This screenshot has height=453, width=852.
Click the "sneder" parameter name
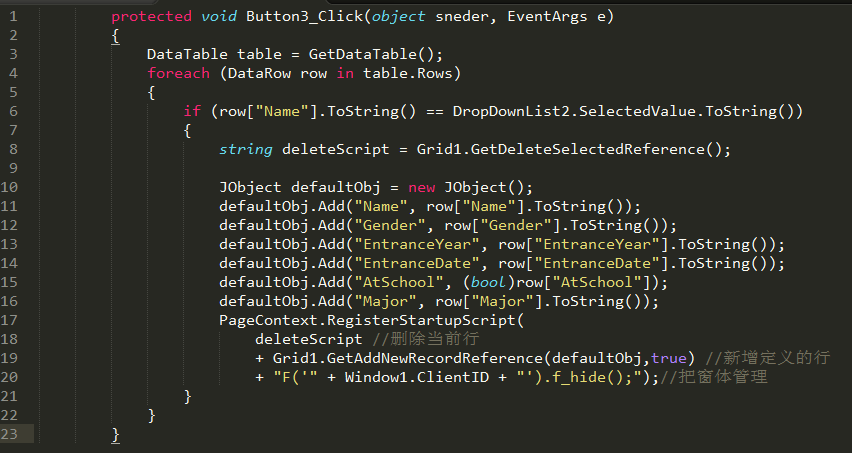tap(462, 16)
